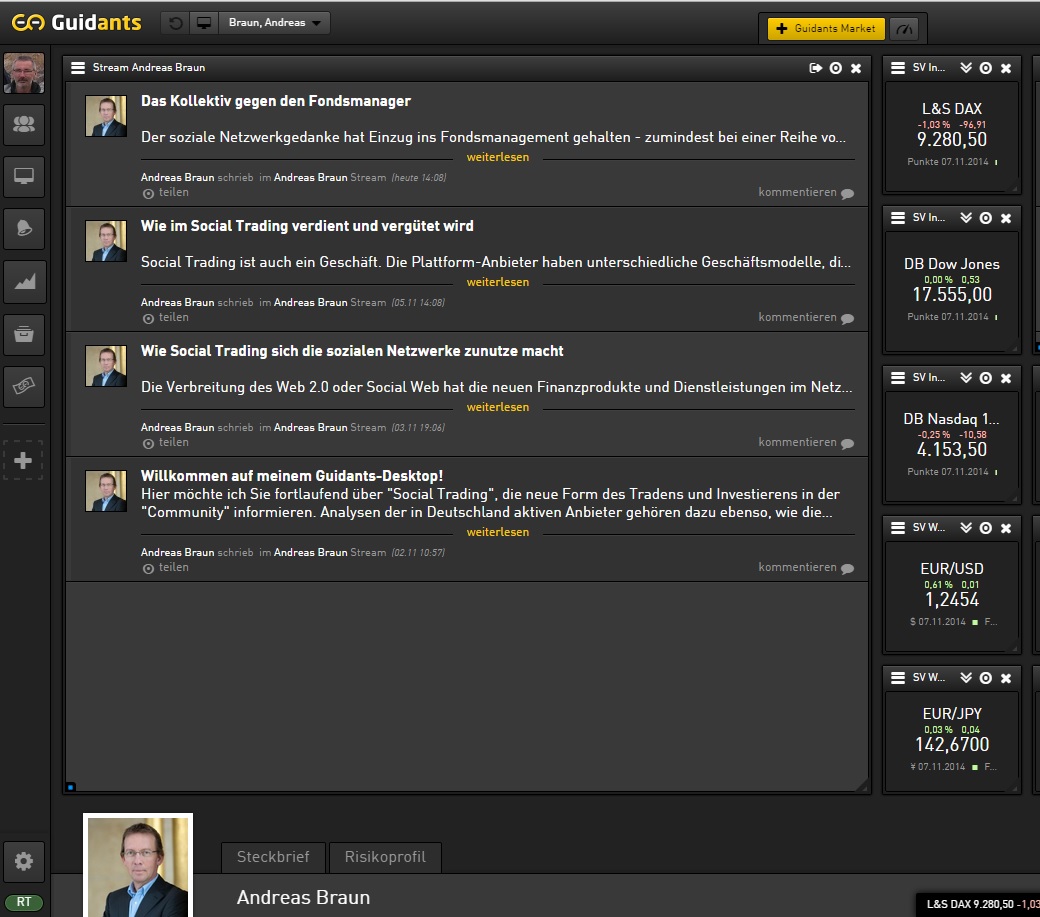Viewport: 1040px width, 917px height.
Task: Toggle the target circle in Stream widget header
Action: (835, 68)
